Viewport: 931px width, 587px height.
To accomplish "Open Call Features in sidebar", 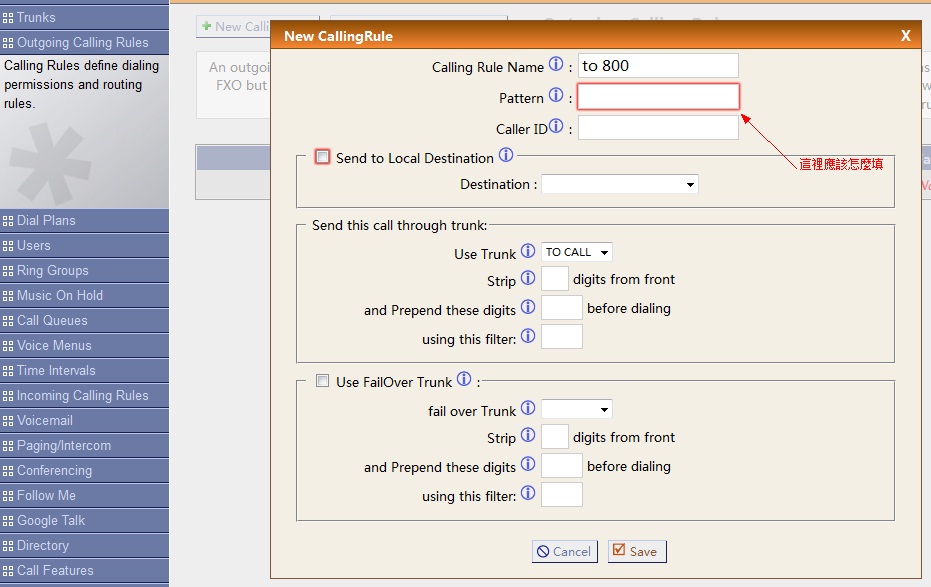I will 84,570.
